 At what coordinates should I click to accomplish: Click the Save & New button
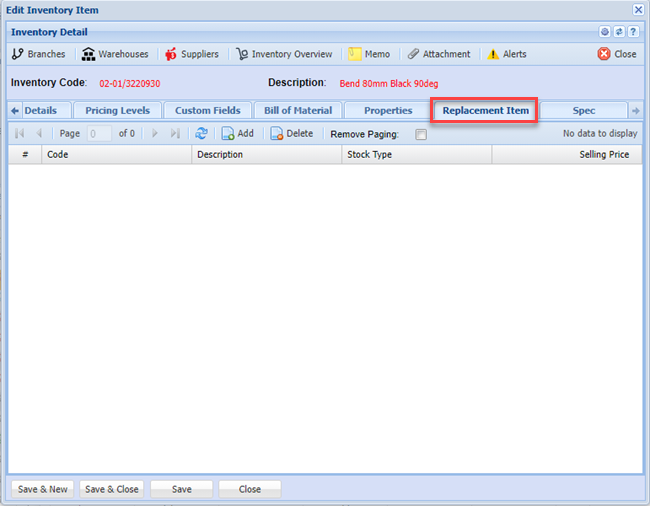[x=43, y=489]
